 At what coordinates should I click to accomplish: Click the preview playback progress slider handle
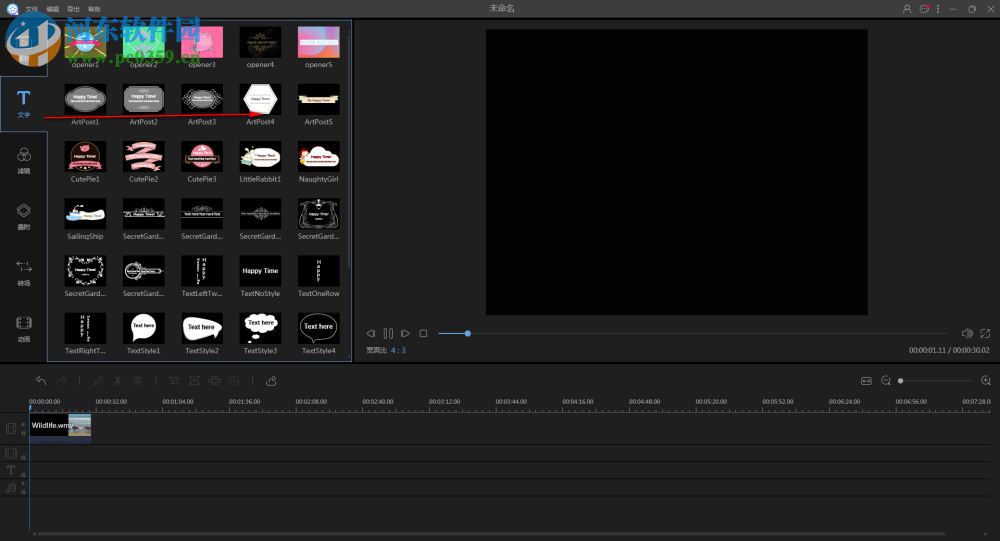point(467,333)
